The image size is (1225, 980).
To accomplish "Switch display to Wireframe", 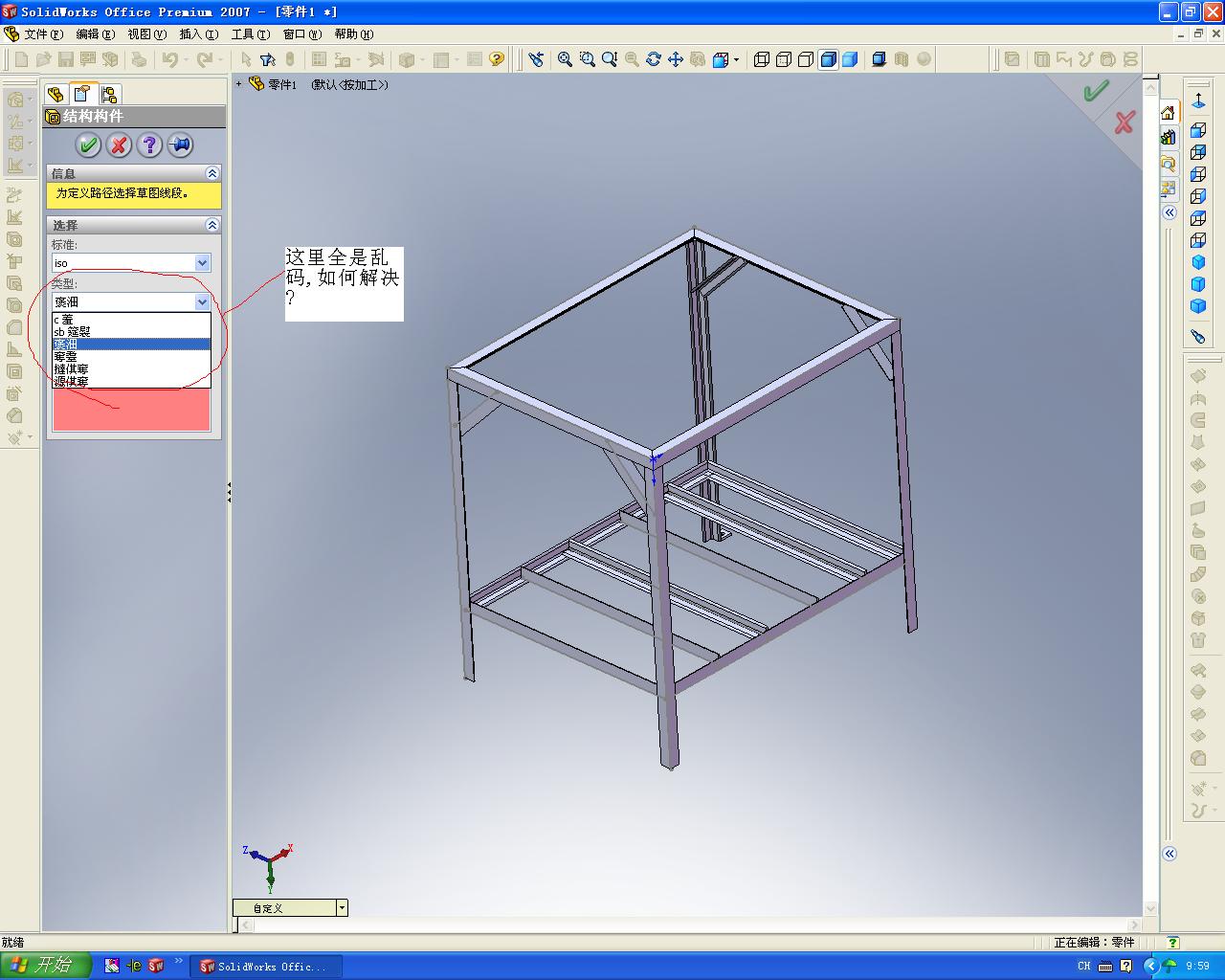I will (x=762, y=59).
